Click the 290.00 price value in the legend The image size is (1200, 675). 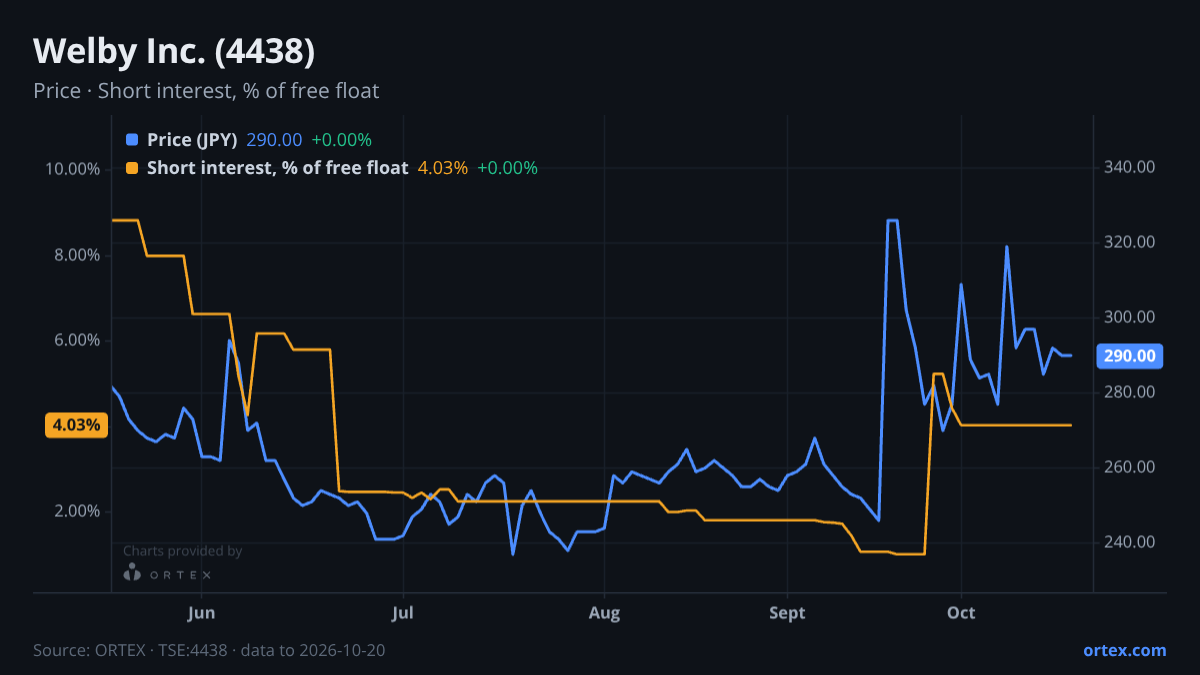click(274, 140)
